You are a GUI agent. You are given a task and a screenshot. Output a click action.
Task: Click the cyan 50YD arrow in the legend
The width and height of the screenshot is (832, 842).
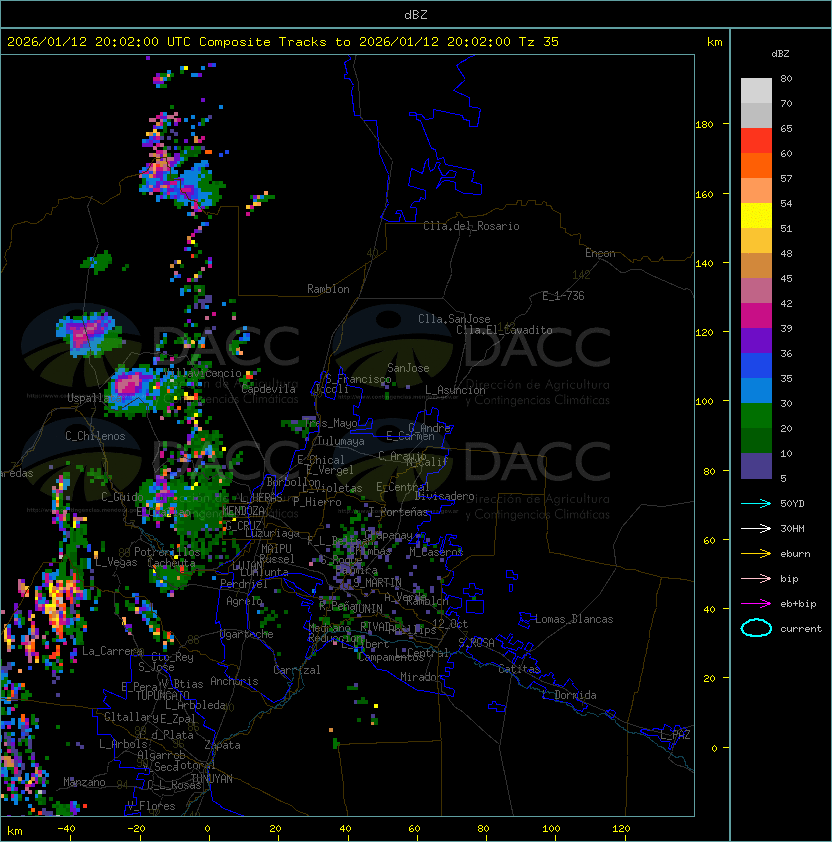point(756,503)
